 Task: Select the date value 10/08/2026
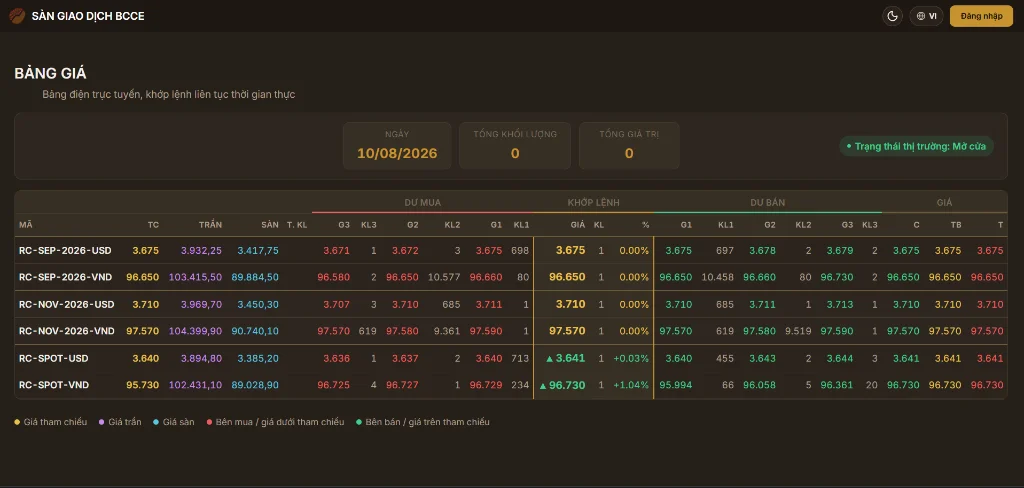(x=397, y=154)
